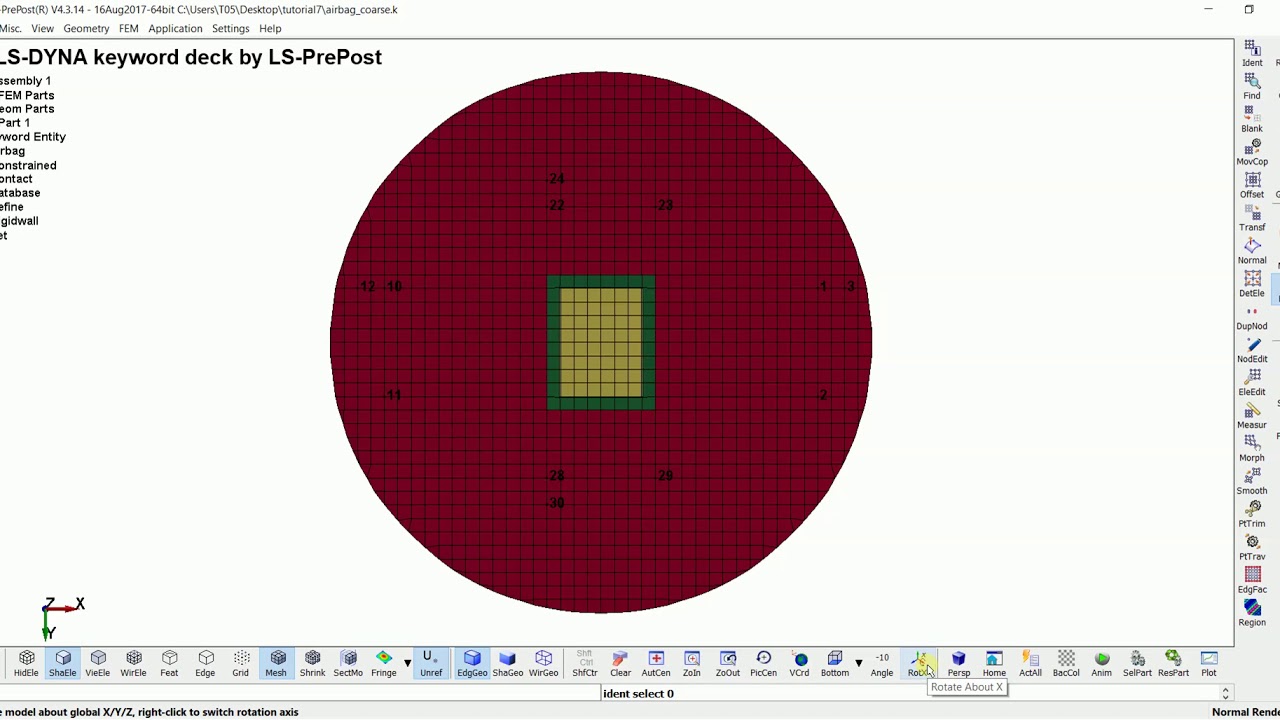
Task: Select the Edge display icon
Action: tap(205, 663)
